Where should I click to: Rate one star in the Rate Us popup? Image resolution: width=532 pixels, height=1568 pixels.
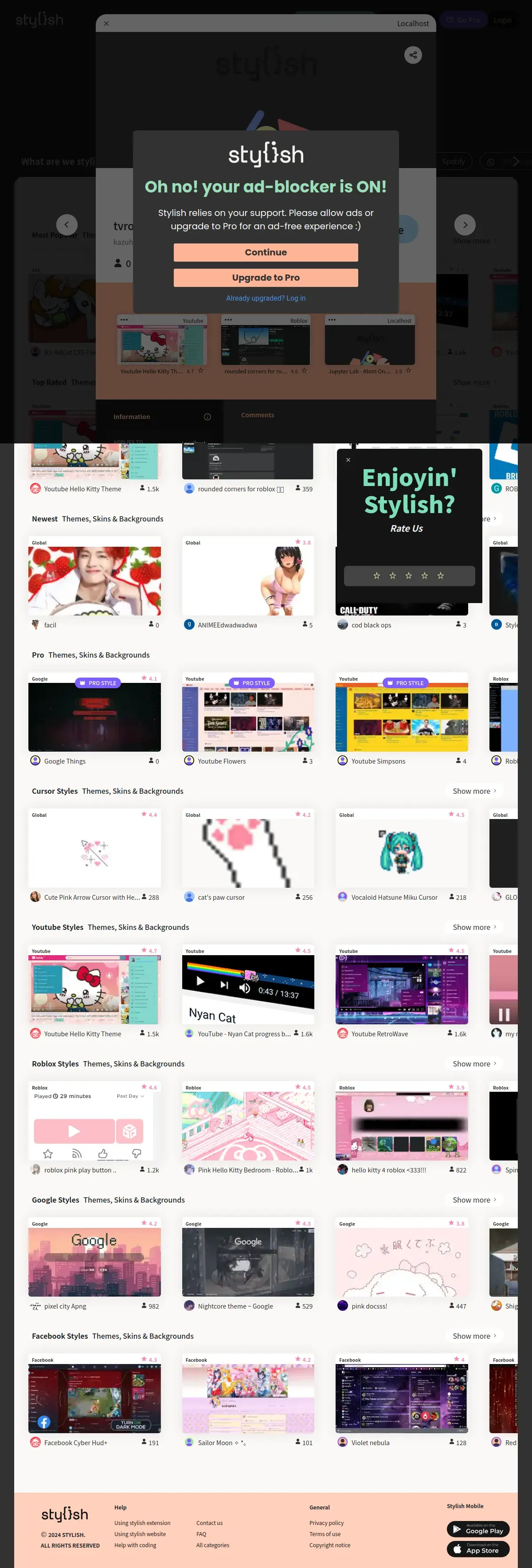(x=377, y=576)
